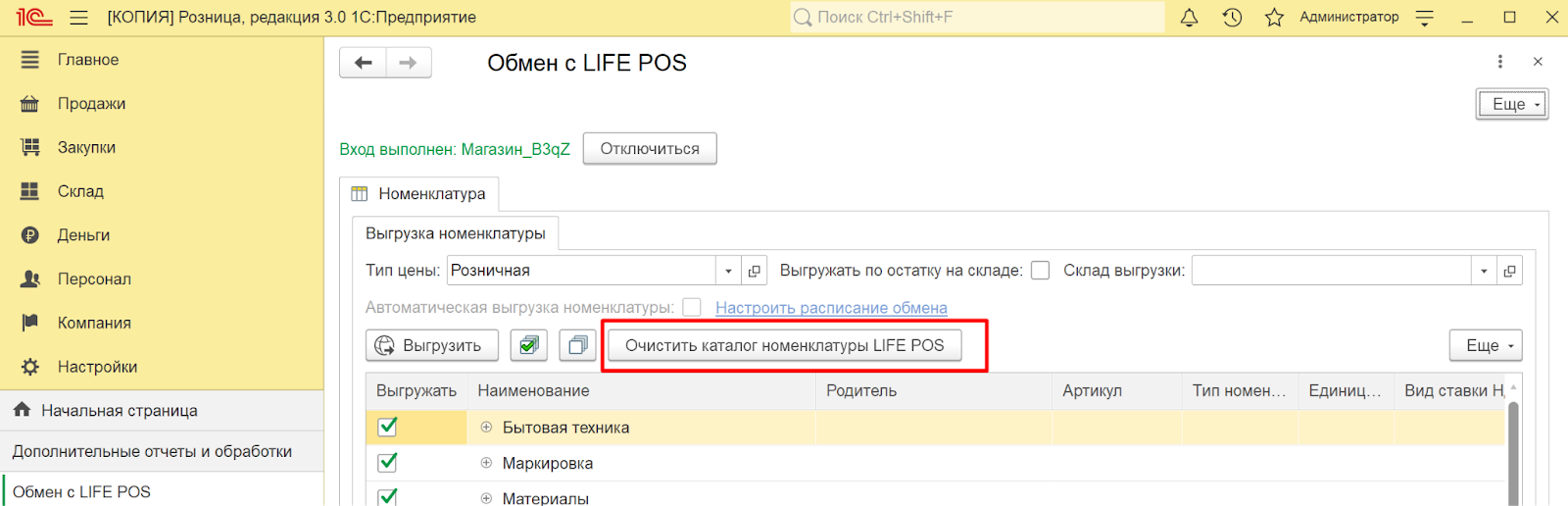The height and width of the screenshot is (506, 1568).
Task: Open top Еще dropdown menu
Action: point(1512,104)
